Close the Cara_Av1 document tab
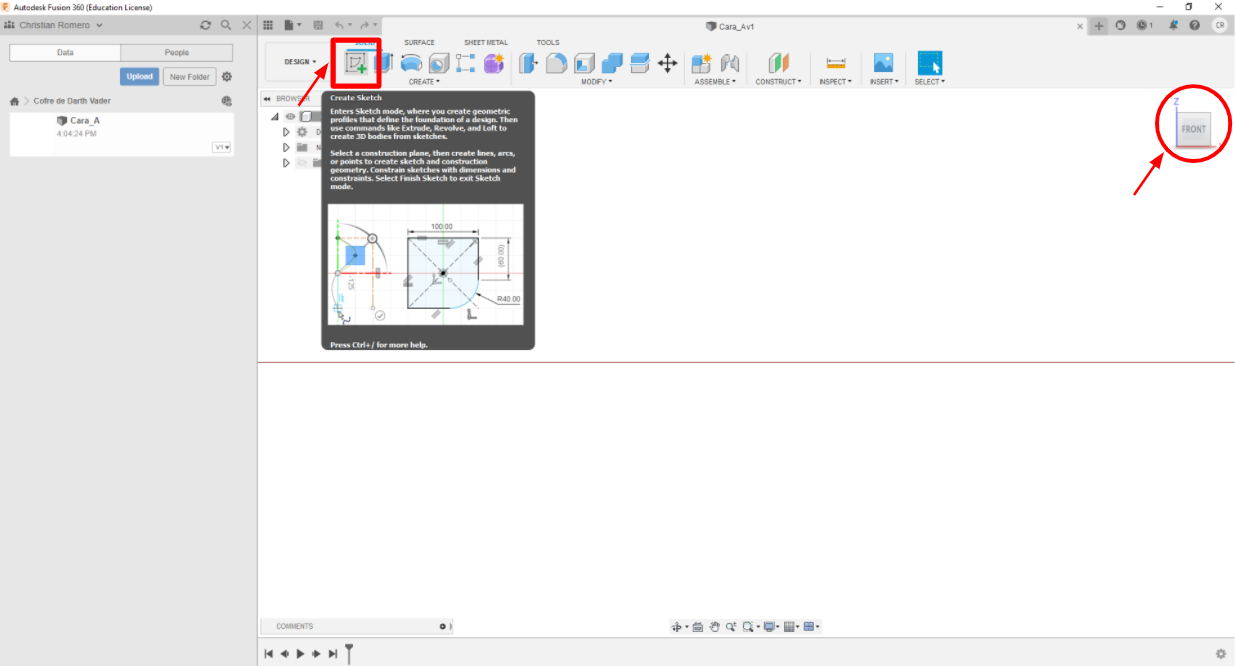 click(1080, 26)
